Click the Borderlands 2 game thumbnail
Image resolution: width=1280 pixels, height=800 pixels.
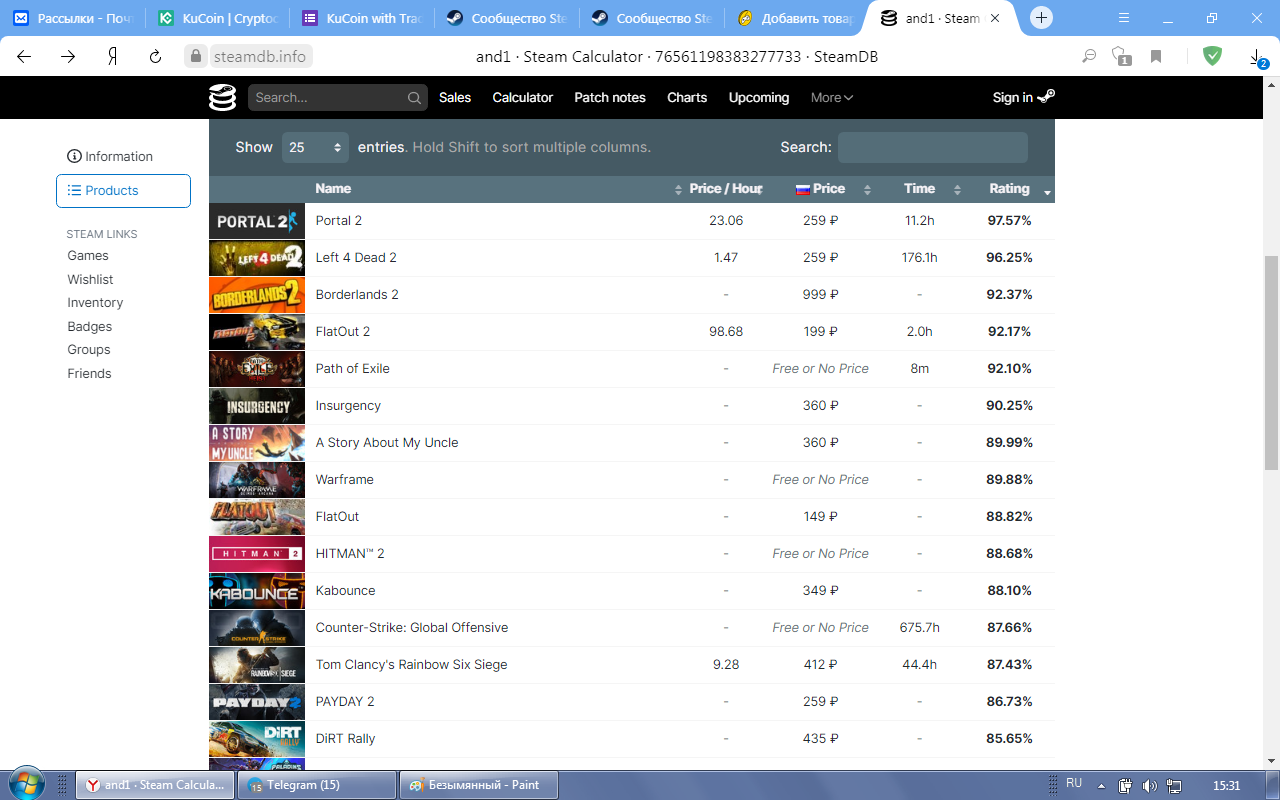[257, 295]
